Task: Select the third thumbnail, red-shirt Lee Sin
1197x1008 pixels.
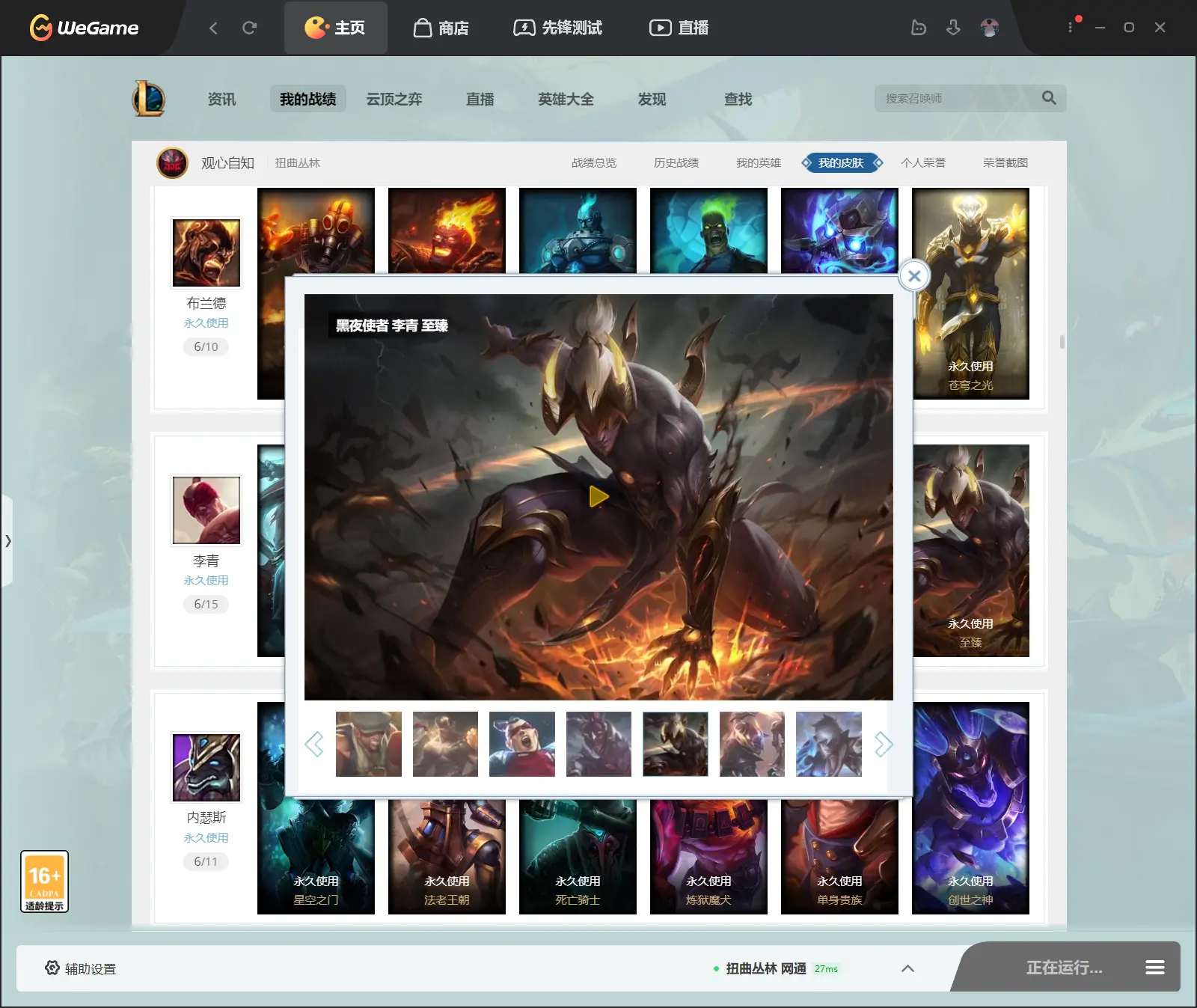Action: point(522,744)
